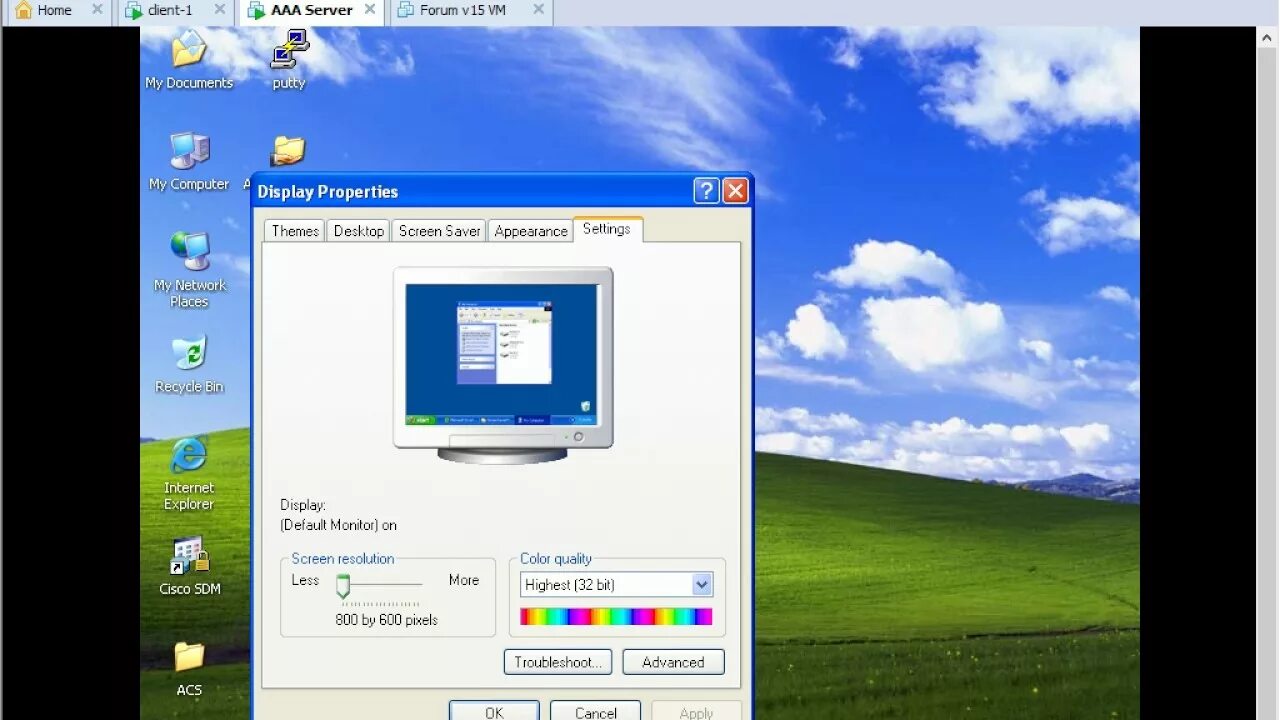Screen dimensions: 1280x720
Task: Select the Recycle Bin icon
Action: (189, 364)
